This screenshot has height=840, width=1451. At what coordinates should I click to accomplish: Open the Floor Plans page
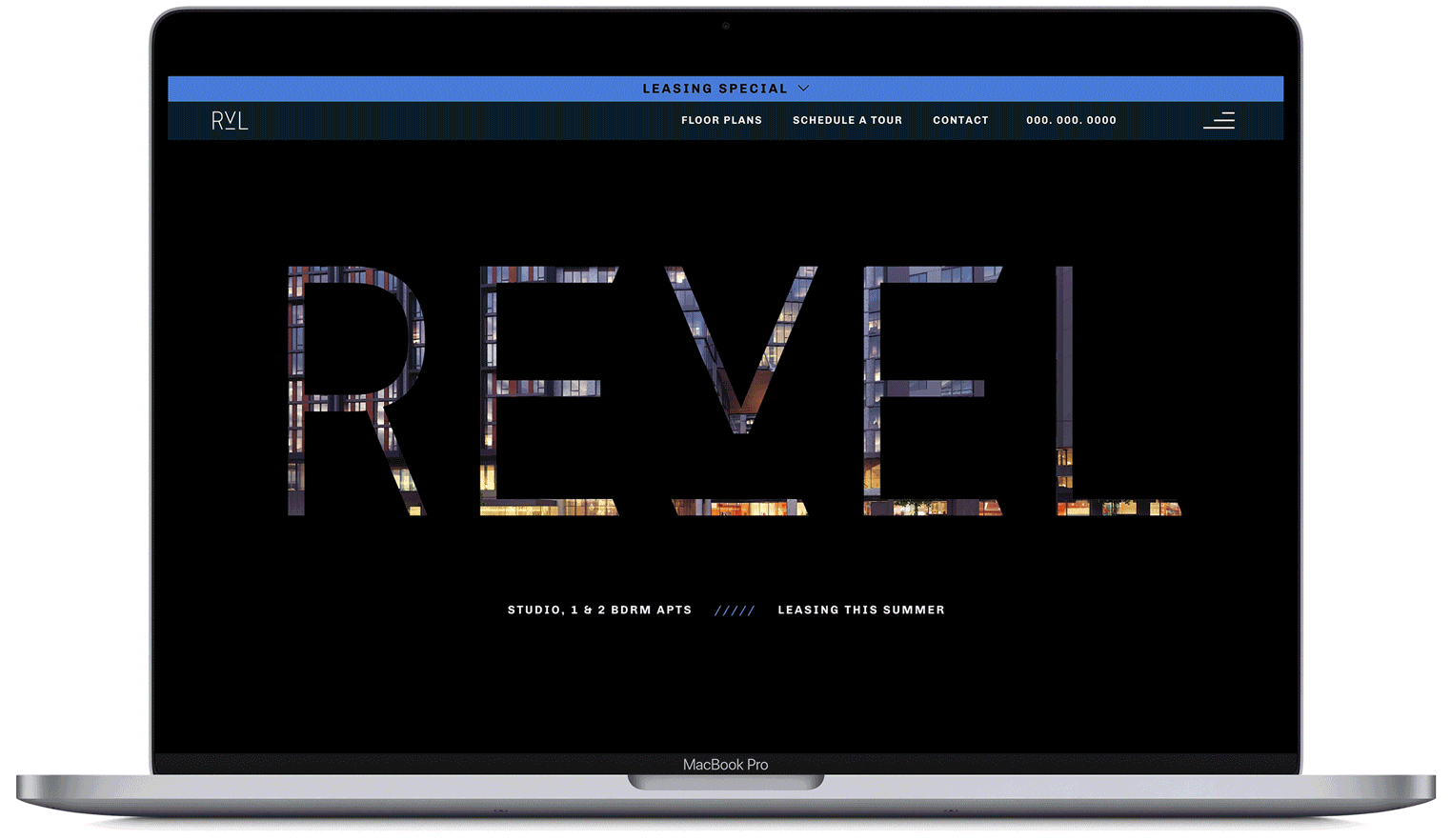721,120
